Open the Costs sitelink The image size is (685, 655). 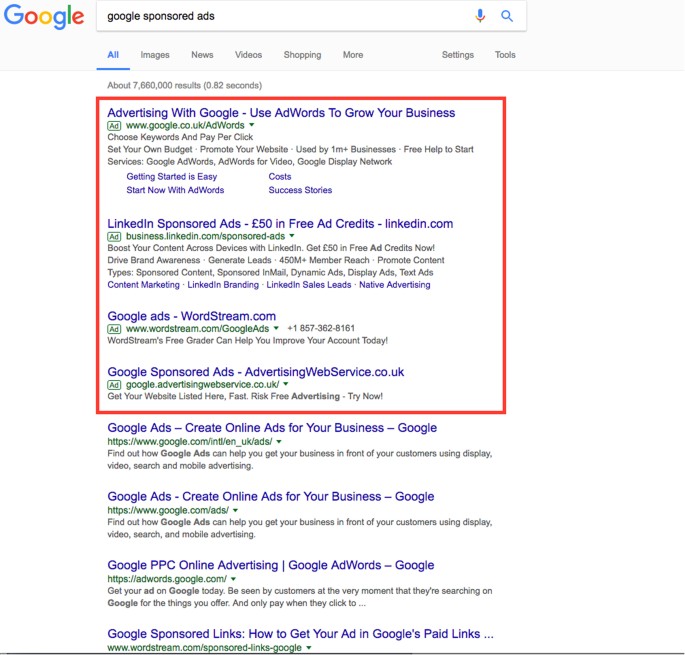pos(280,177)
